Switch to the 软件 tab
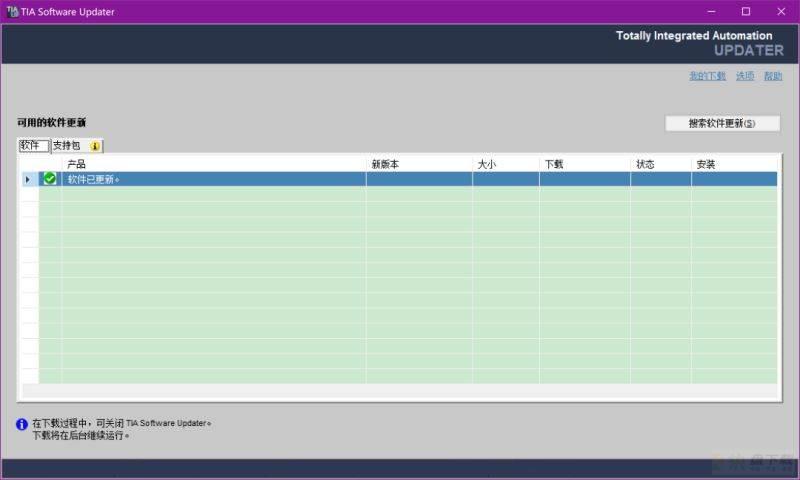 click(34, 146)
